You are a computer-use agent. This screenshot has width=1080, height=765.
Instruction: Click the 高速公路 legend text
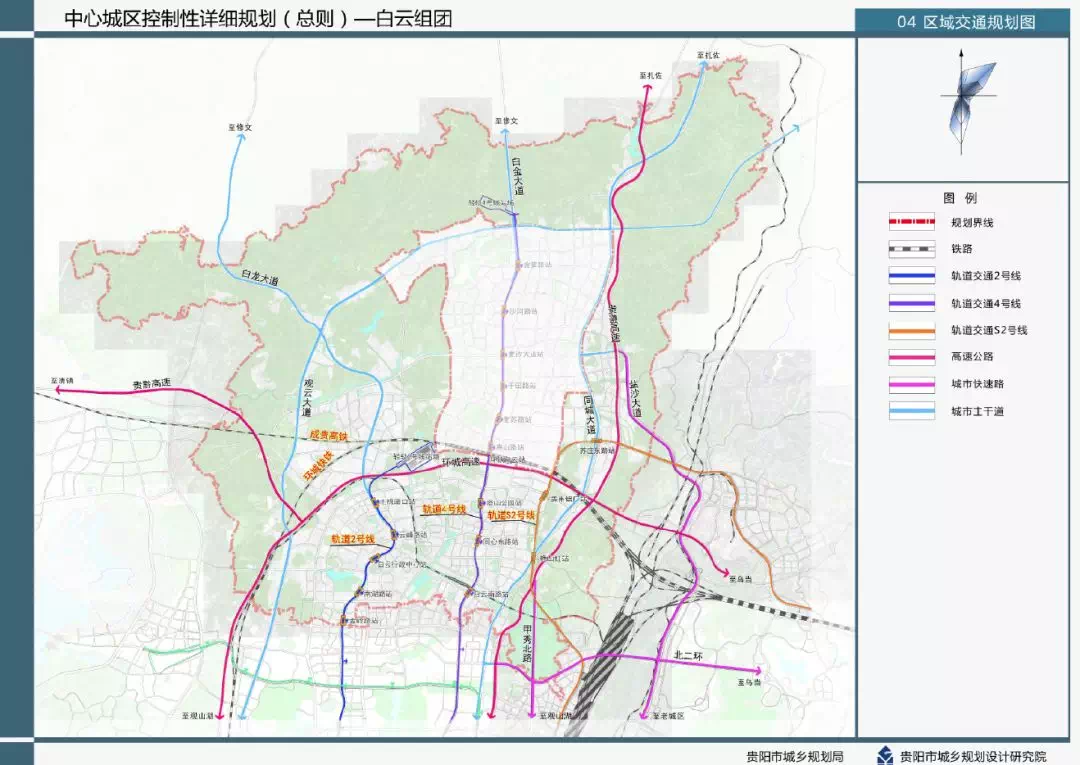coord(972,357)
